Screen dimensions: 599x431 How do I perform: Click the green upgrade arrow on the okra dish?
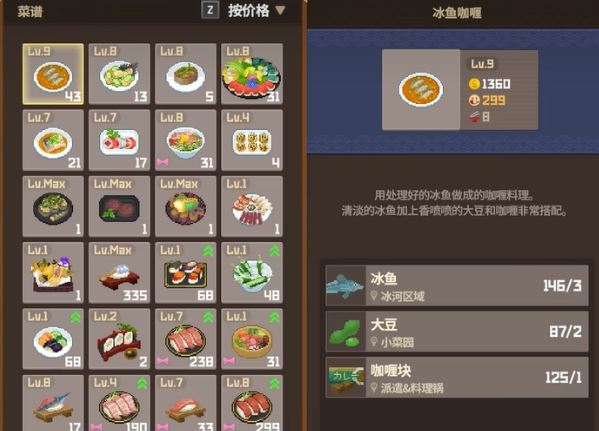tap(274, 251)
